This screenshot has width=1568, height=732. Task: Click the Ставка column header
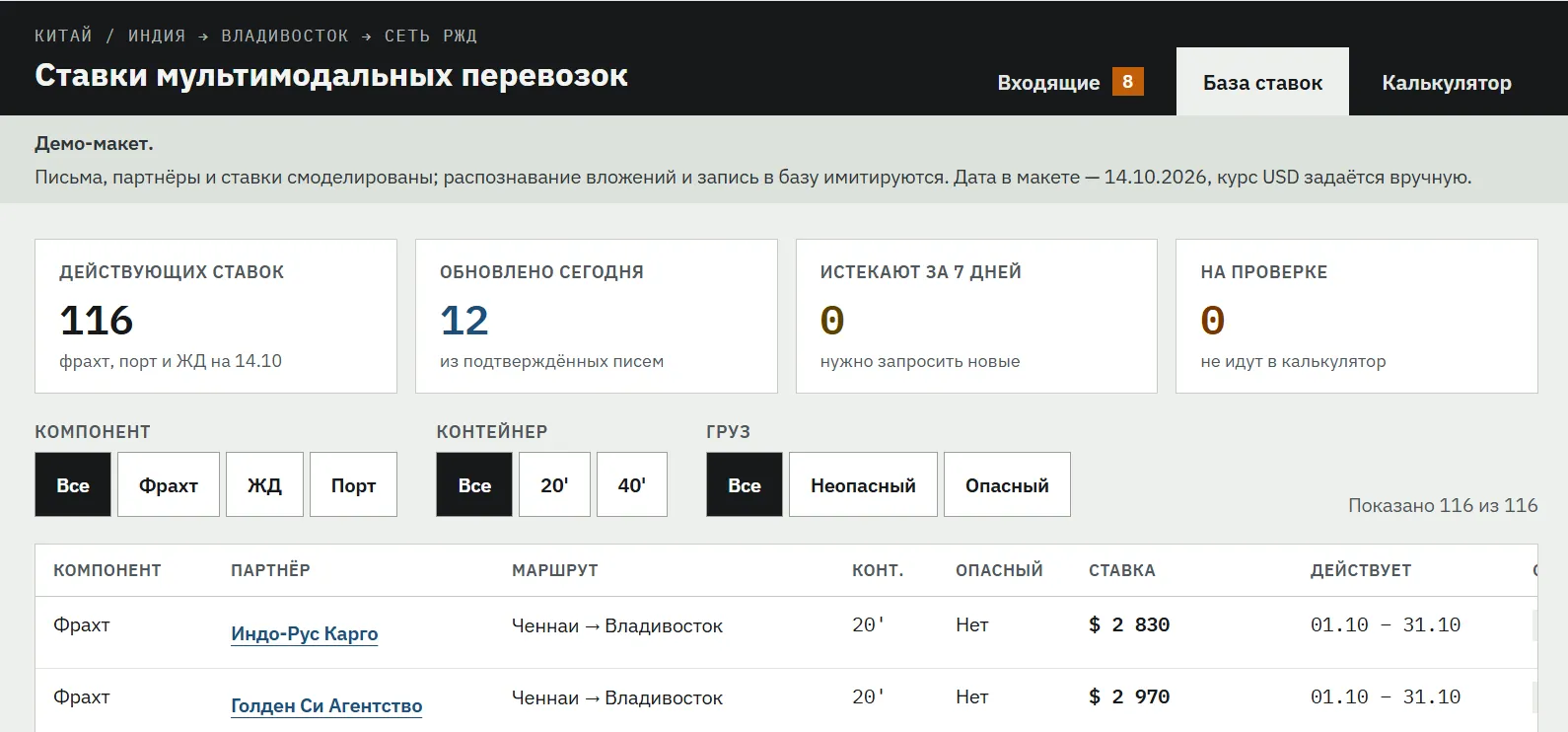coord(1122,570)
